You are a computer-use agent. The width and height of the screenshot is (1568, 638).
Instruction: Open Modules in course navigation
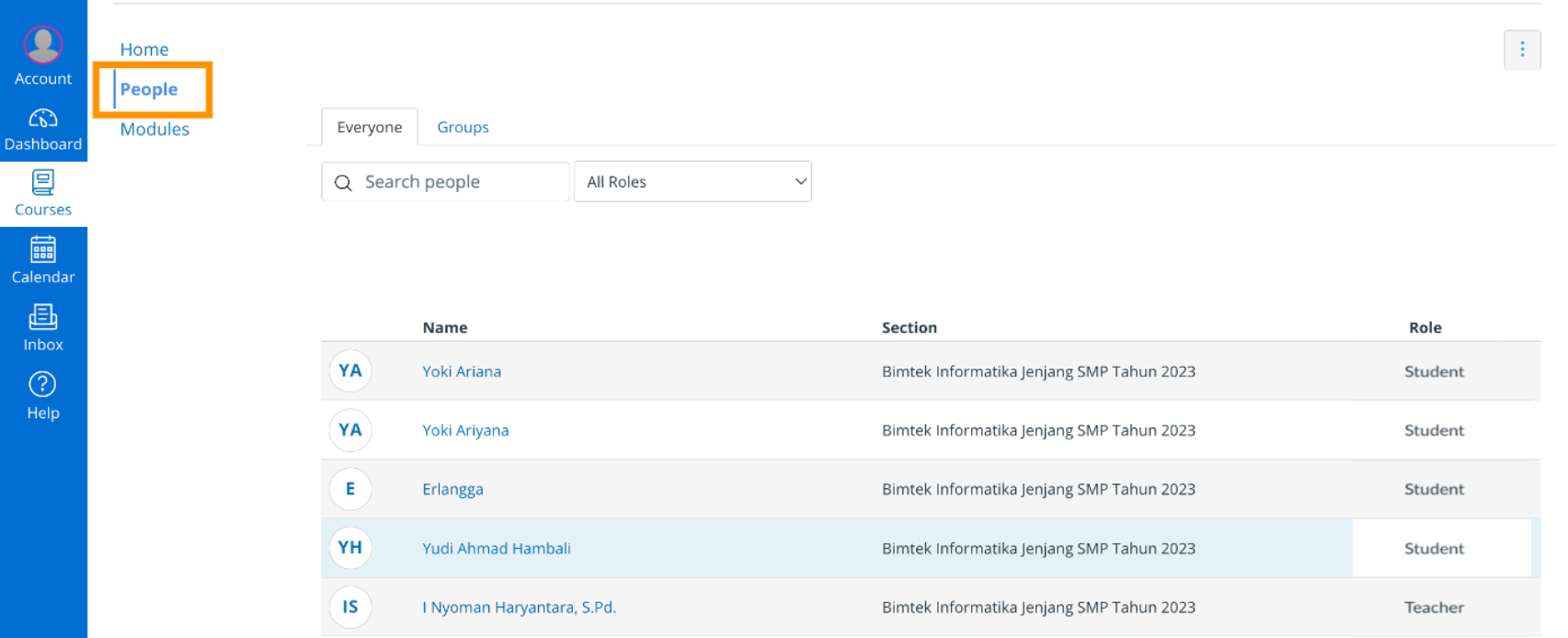[x=155, y=130]
